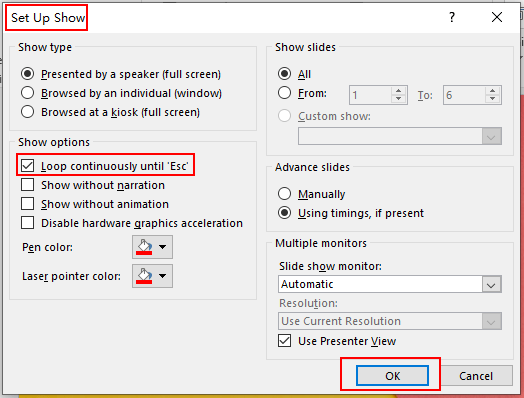Check Disable hardware graphics acceleration
The image size is (524, 398).
(x=27, y=223)
